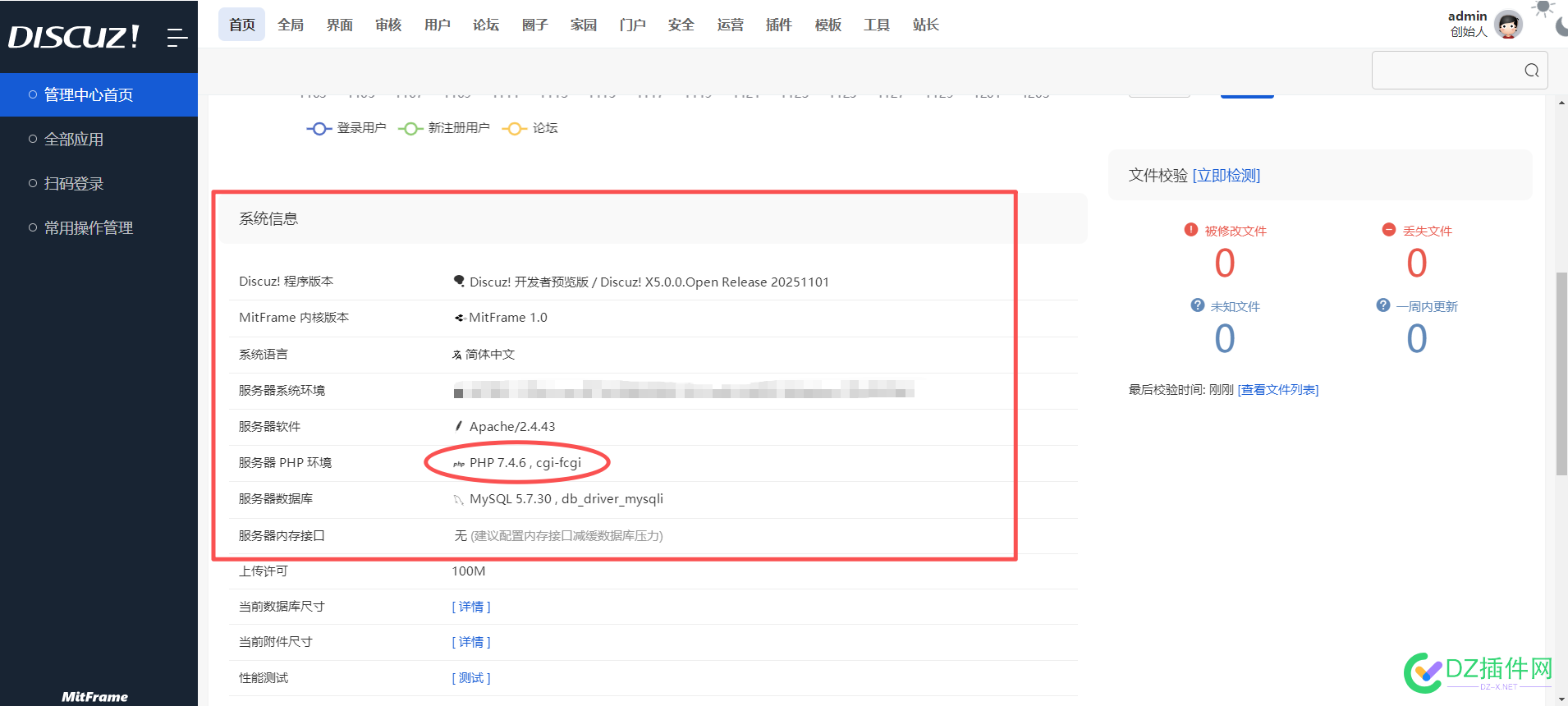The height and width of the screenshot is (706, 1568).
Task: Click the 立即检测 file check link
Action: (1226, 175)
